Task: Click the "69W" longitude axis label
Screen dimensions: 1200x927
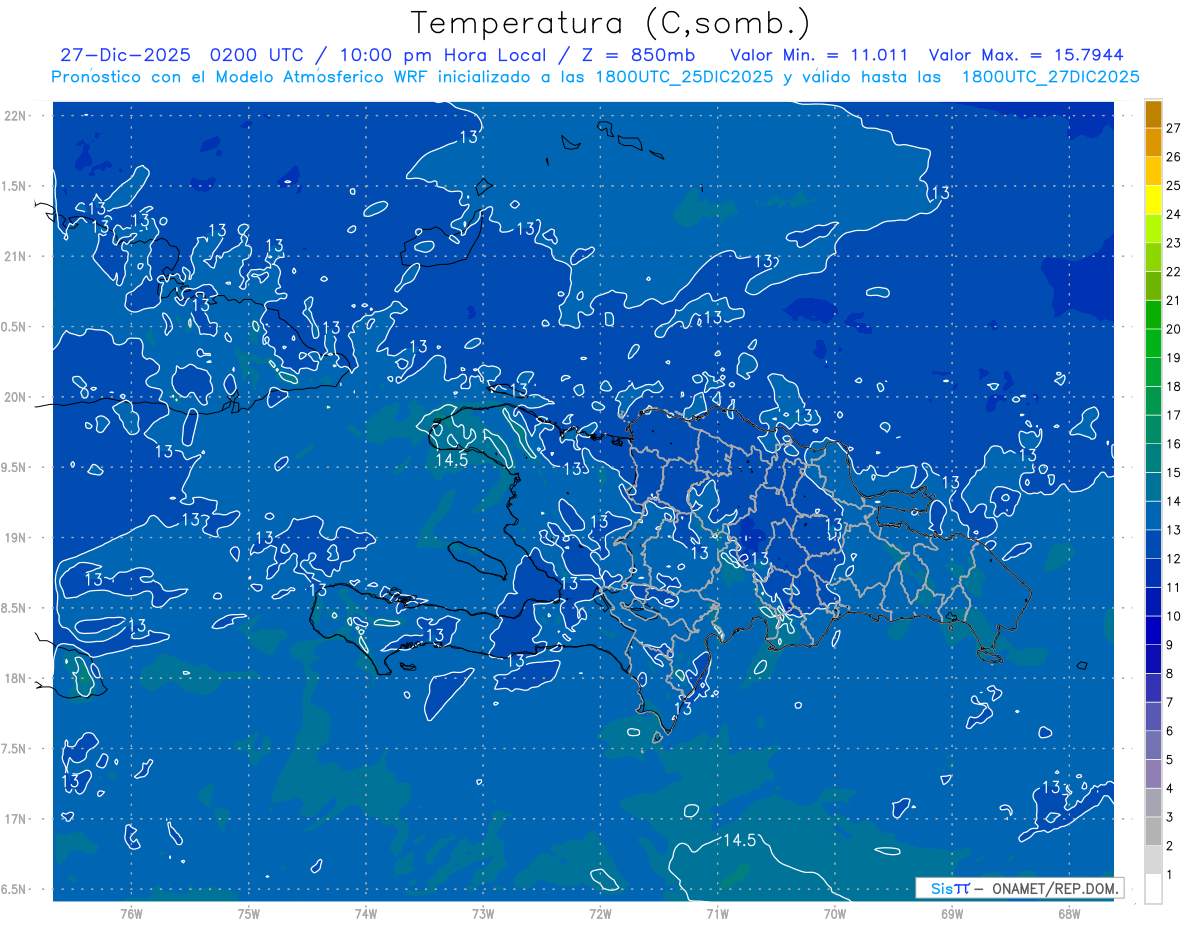Action: coord(952,914)
